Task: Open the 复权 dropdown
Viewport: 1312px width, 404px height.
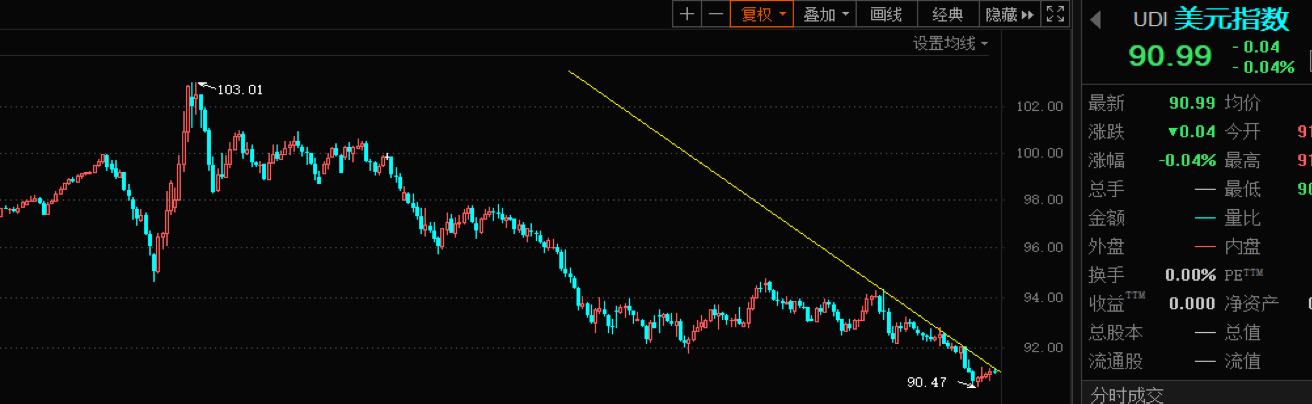Action: point(762,14)
